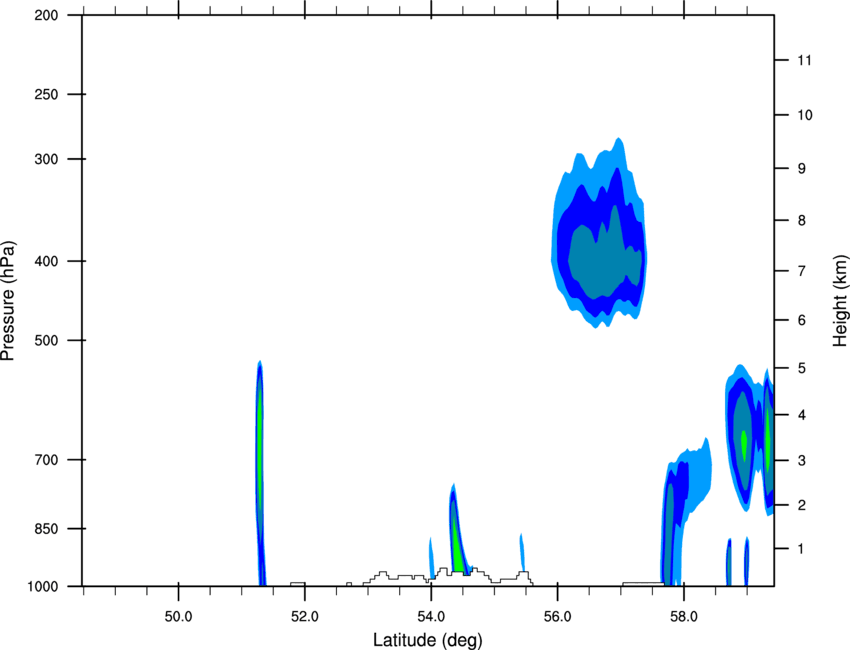Click the narrow green plume near latitude 51.3
The width and height of the screenshot is (850, 650).
[260, 450]
